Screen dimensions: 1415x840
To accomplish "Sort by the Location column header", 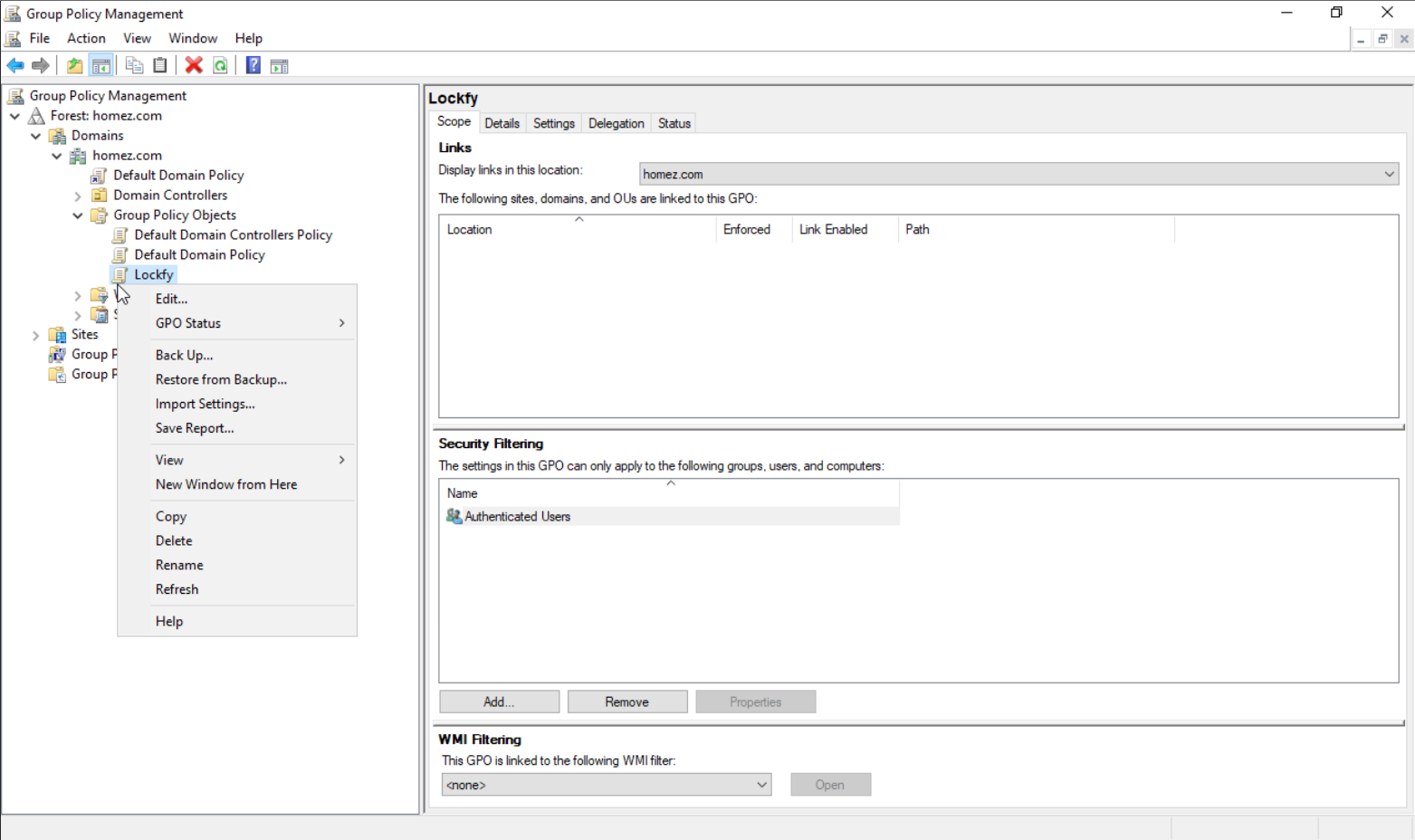I will (578, 229).
